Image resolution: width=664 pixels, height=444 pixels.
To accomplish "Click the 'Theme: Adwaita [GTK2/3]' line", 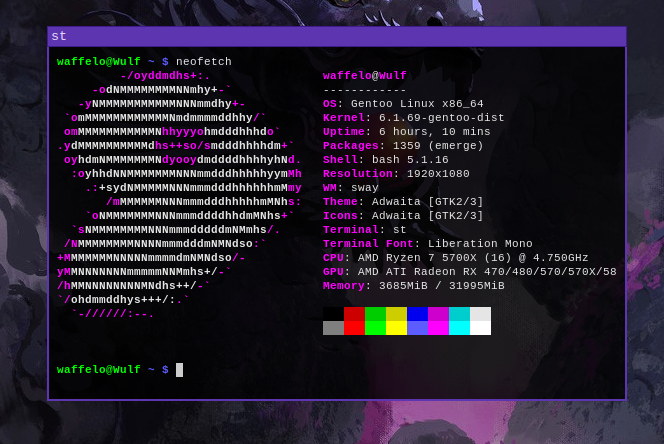I will point(403,202).
